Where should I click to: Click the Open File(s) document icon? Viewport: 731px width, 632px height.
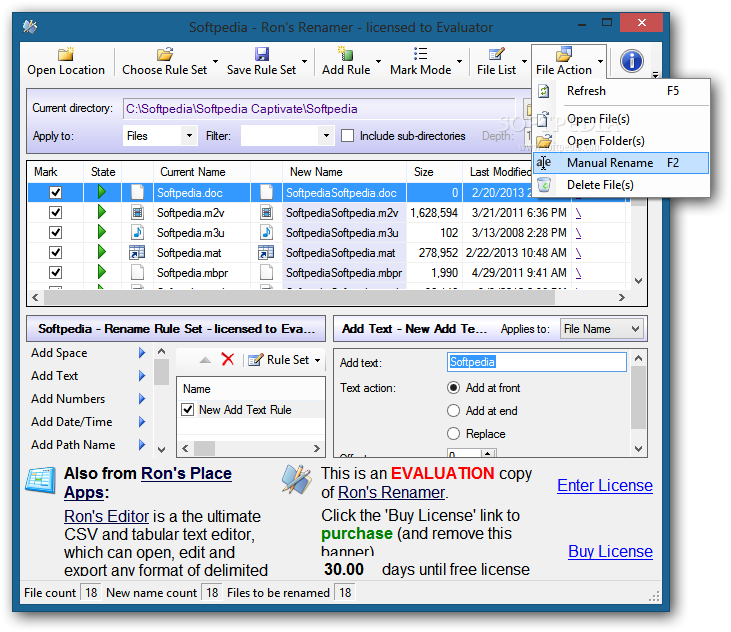tap(544, 119)
